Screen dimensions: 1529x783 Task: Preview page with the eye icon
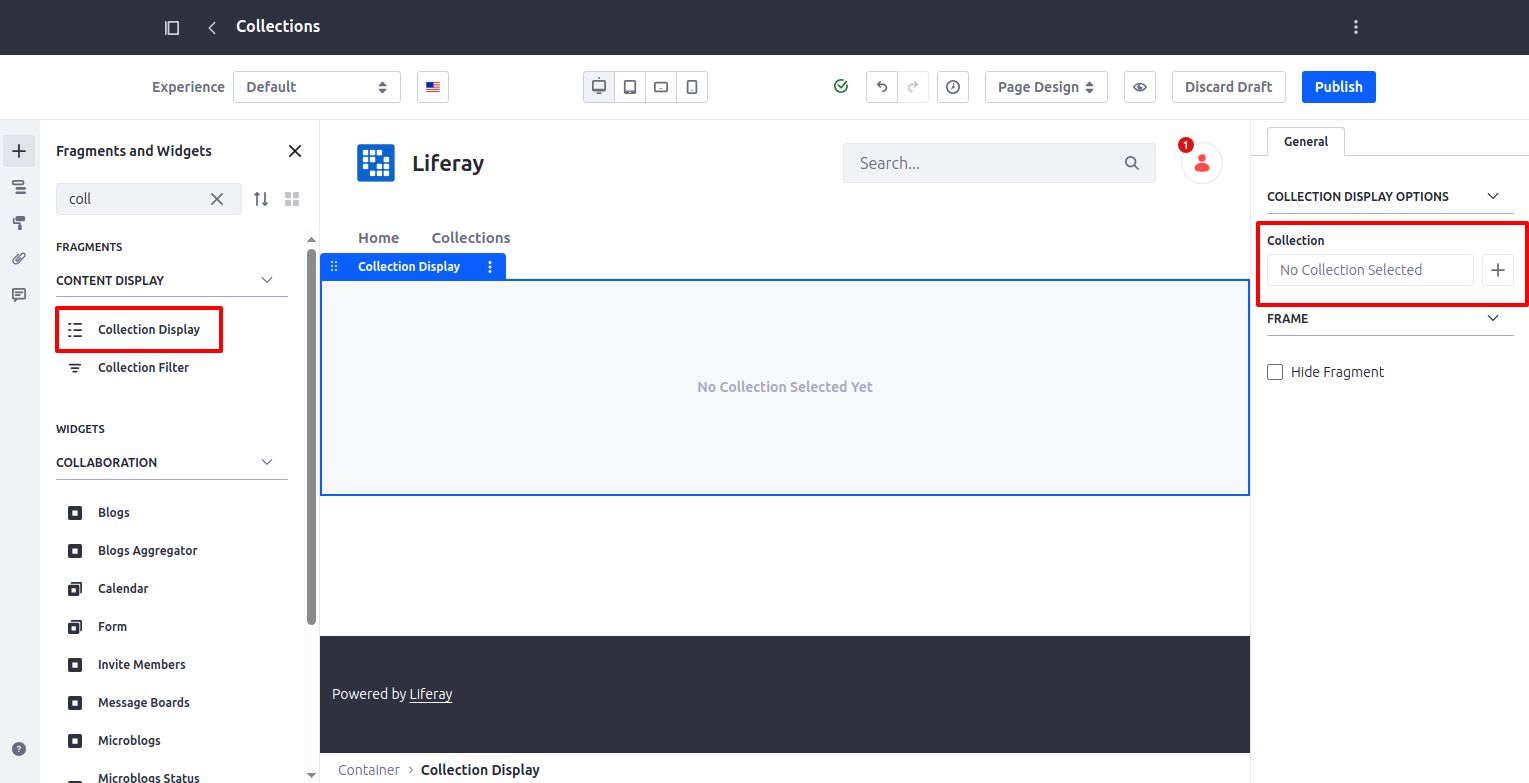tap(1140, 87)
